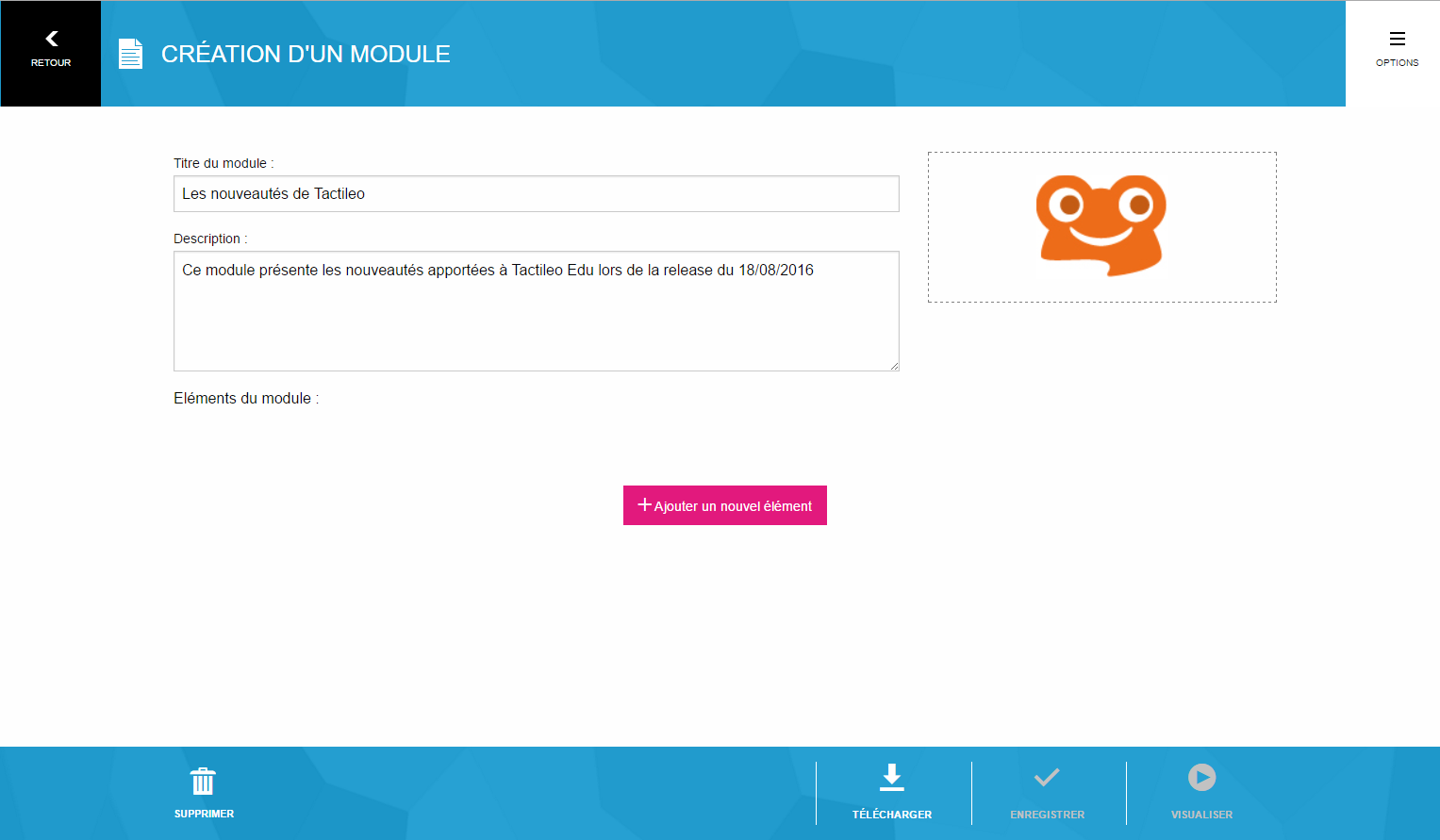Viewport: 1440px width, 840px height.
Task: Click the heading CRÉATION D'UN MODULE
Action: pos(306,54)
